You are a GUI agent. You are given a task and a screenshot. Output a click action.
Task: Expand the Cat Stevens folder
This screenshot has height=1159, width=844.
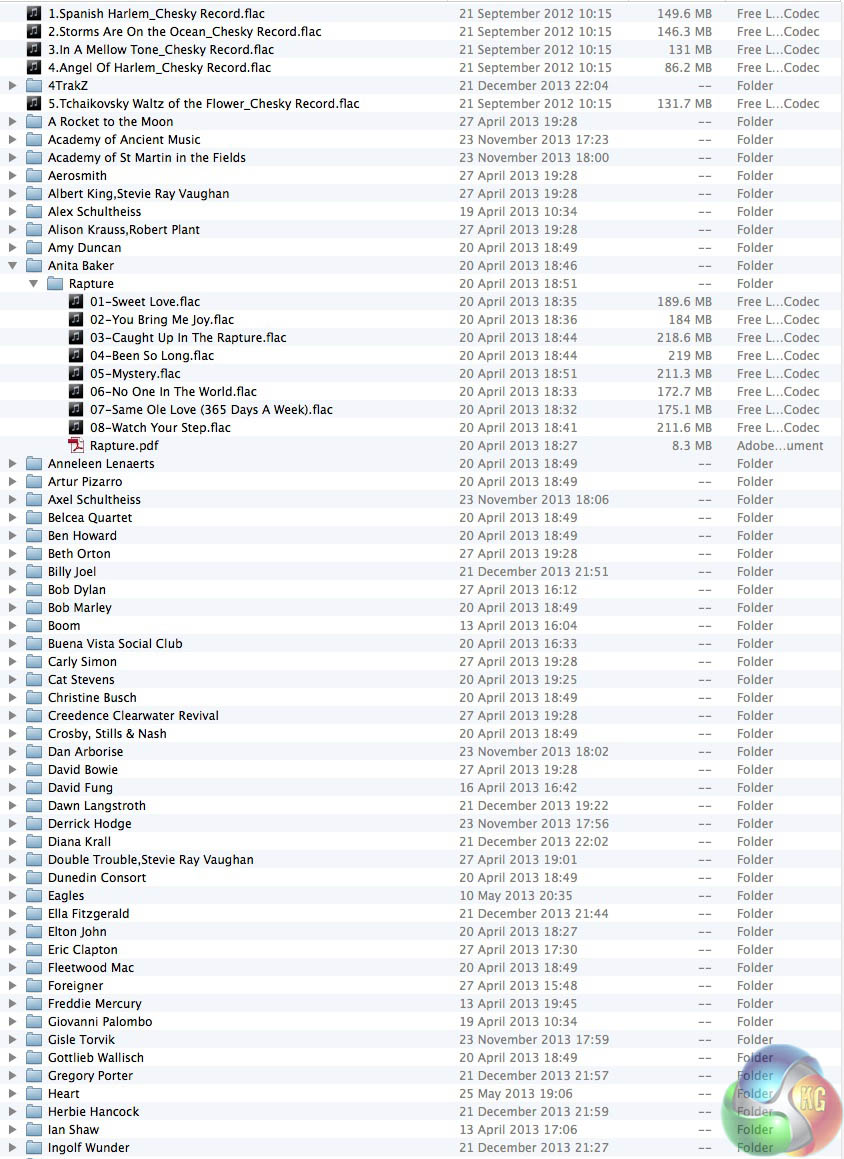pos(13,679)
